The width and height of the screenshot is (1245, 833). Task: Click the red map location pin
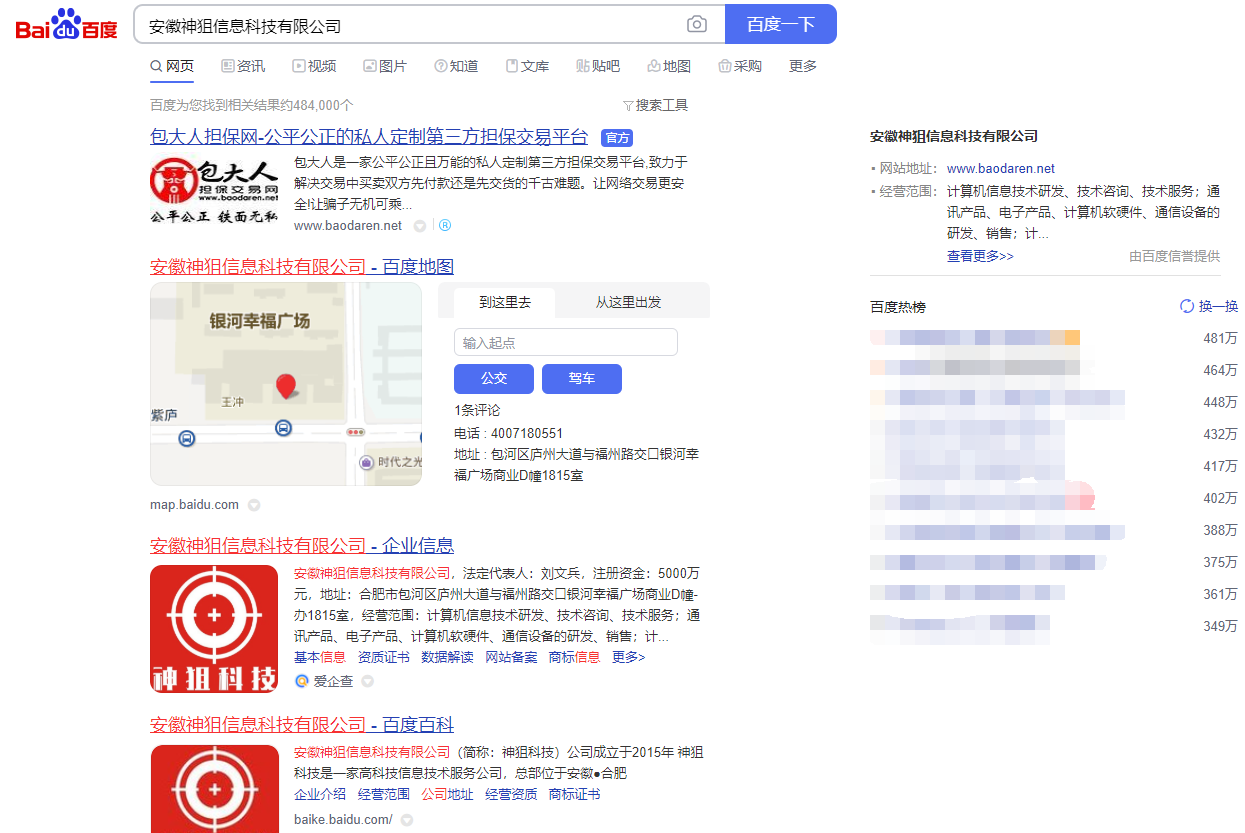point(286,386)
